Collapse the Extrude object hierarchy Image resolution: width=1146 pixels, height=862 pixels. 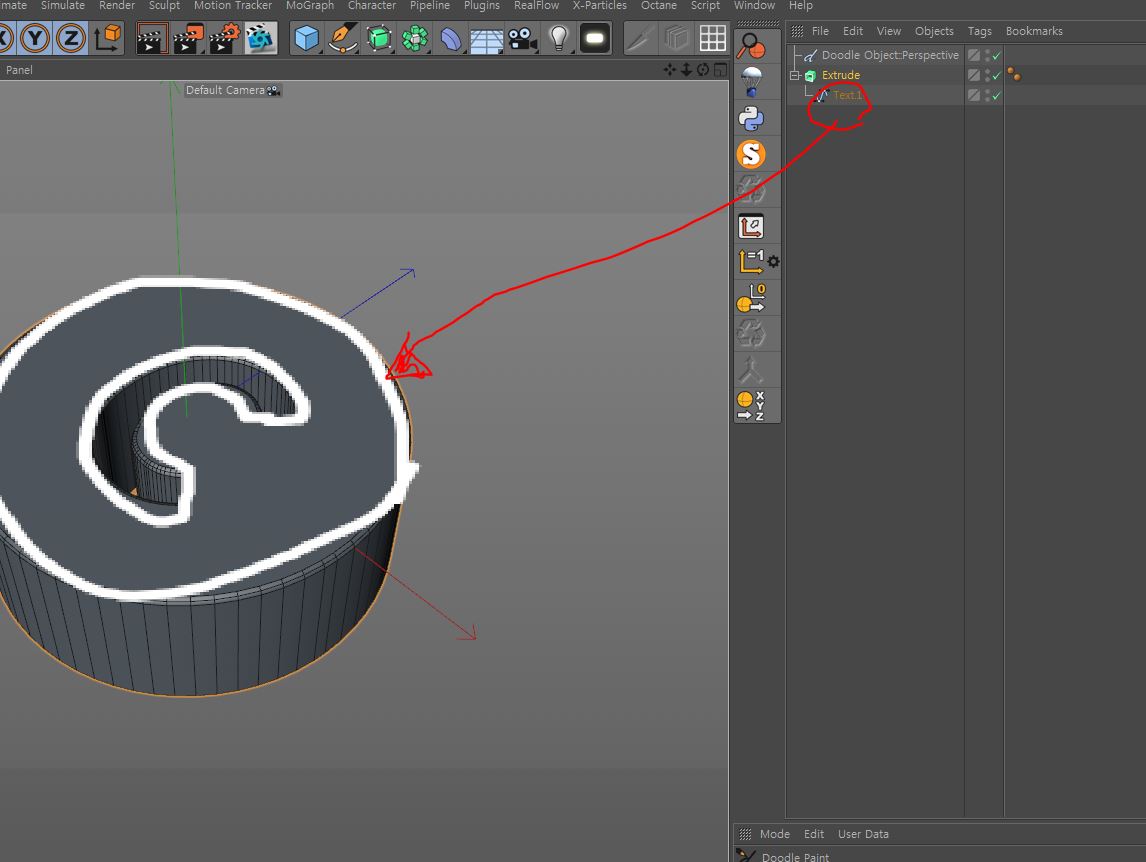[x=794, y=75]
